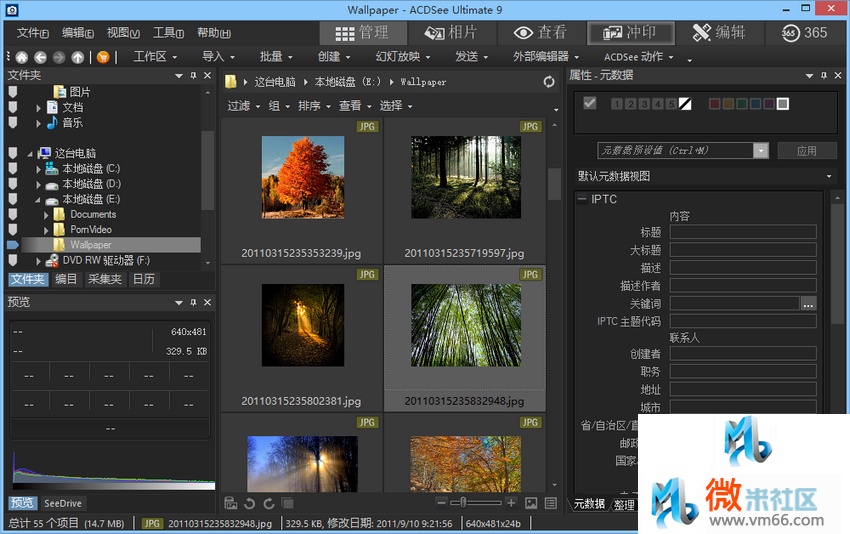This screenshot has height=534, width=850.
Task: Pin the Properties metadata panel
Action: (x=824, y=75)
